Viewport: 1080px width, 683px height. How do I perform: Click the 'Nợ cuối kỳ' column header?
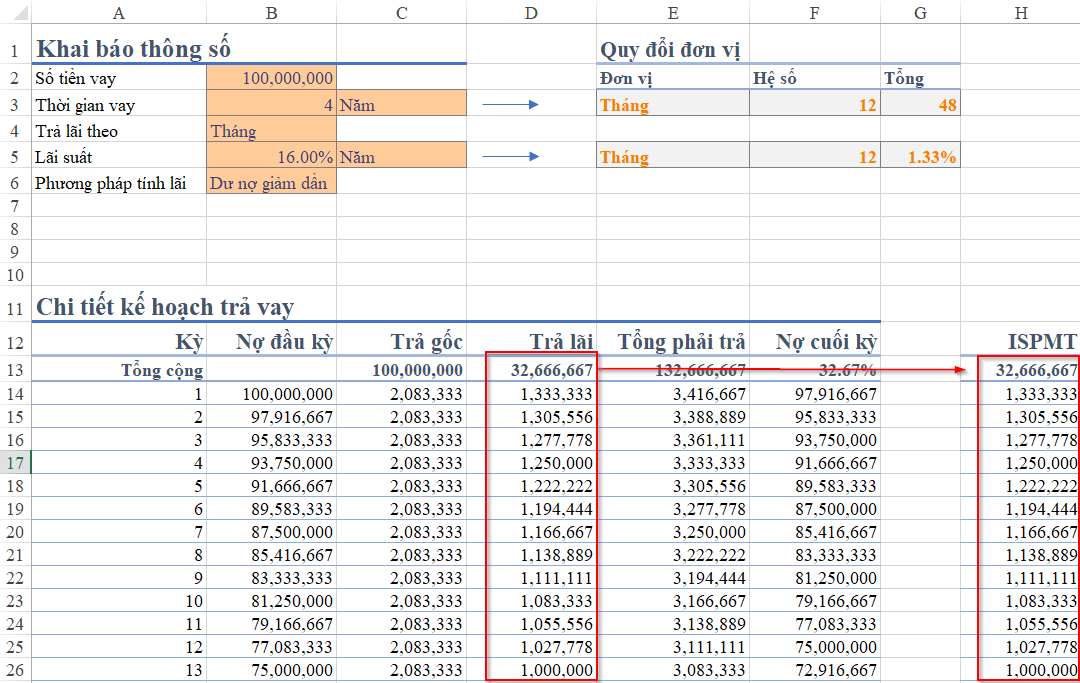pos(815,341)
